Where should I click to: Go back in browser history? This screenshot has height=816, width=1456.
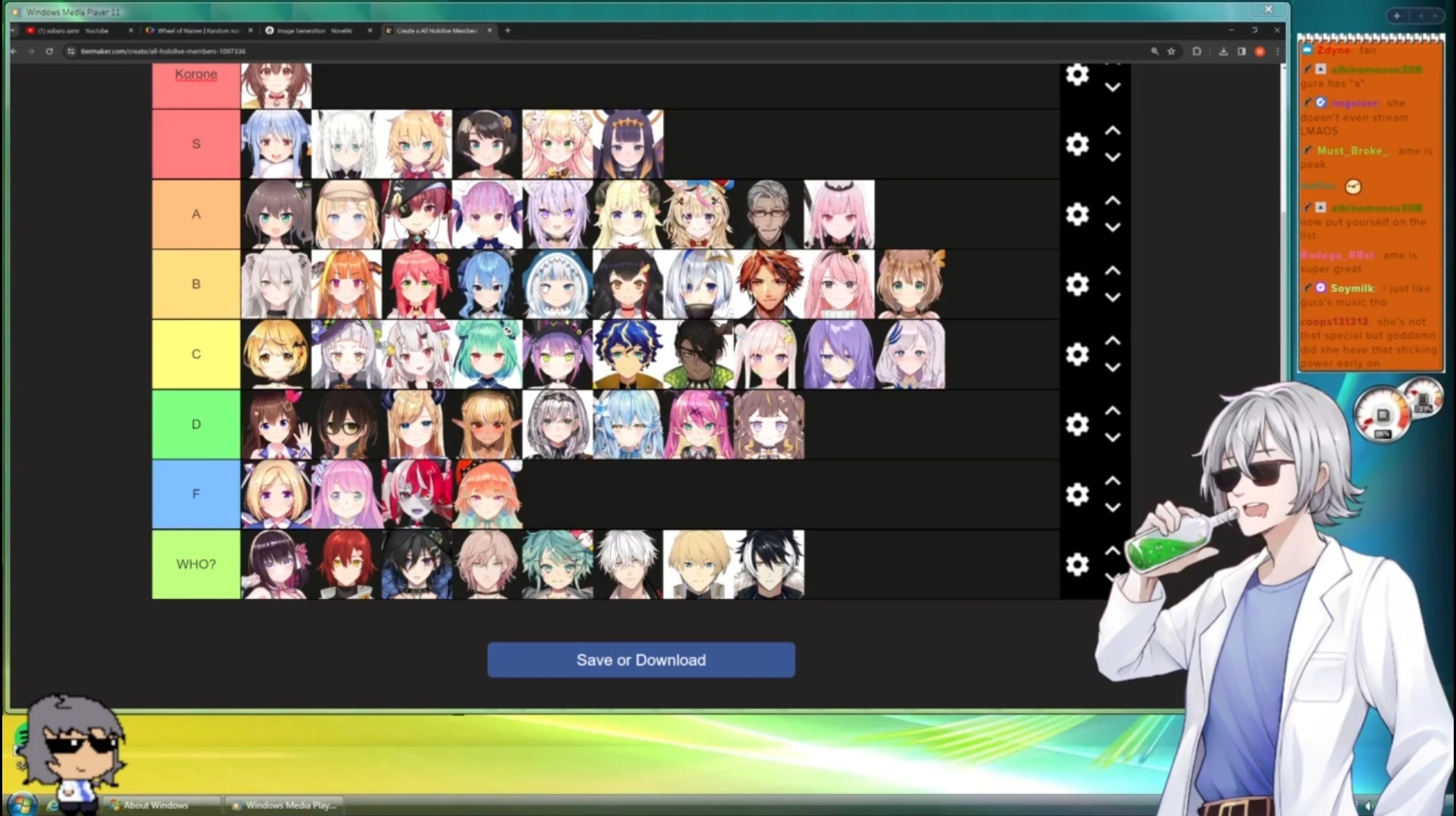coord(14,51)
